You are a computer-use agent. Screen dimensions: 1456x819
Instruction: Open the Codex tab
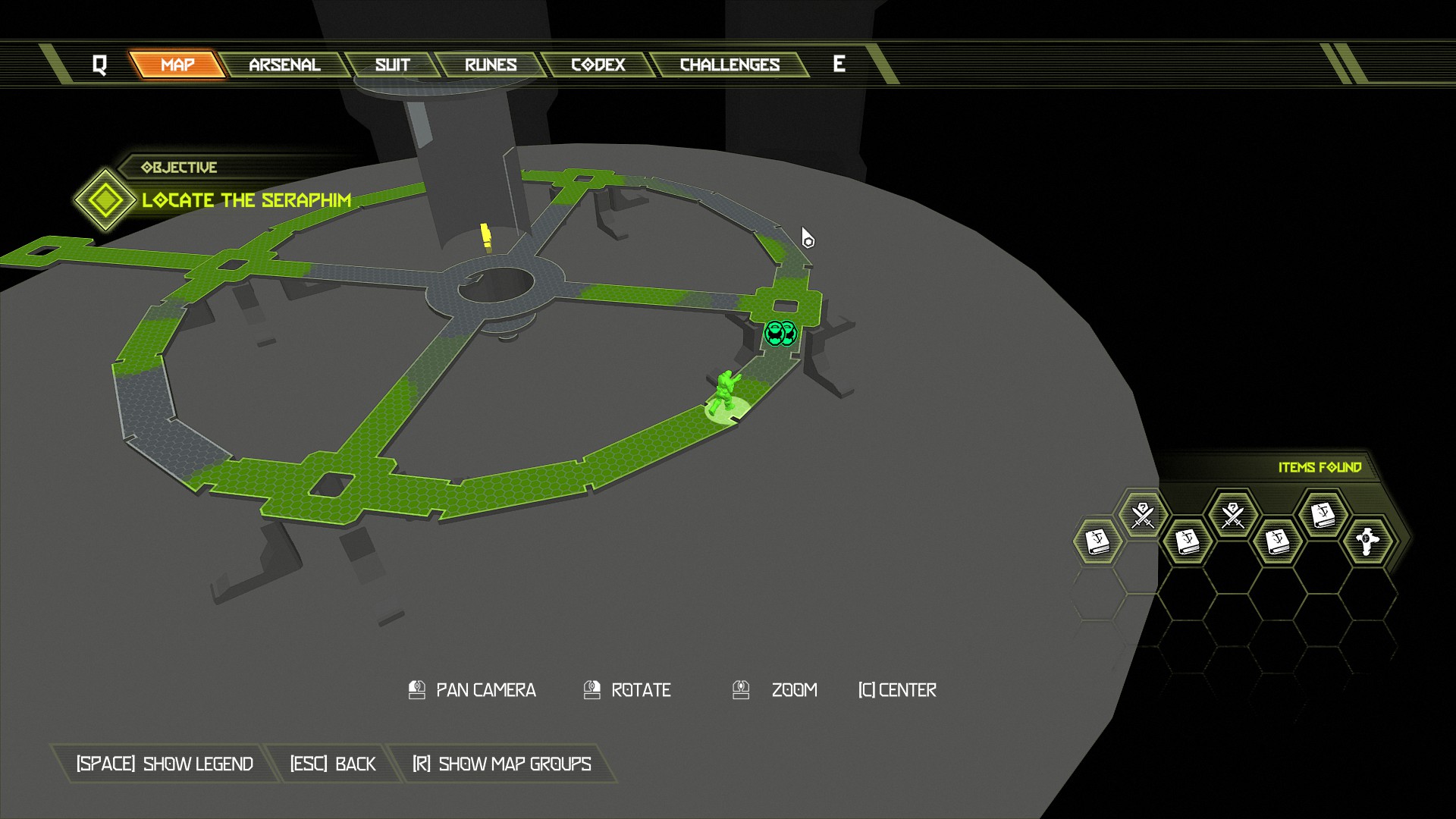[598, 65]
